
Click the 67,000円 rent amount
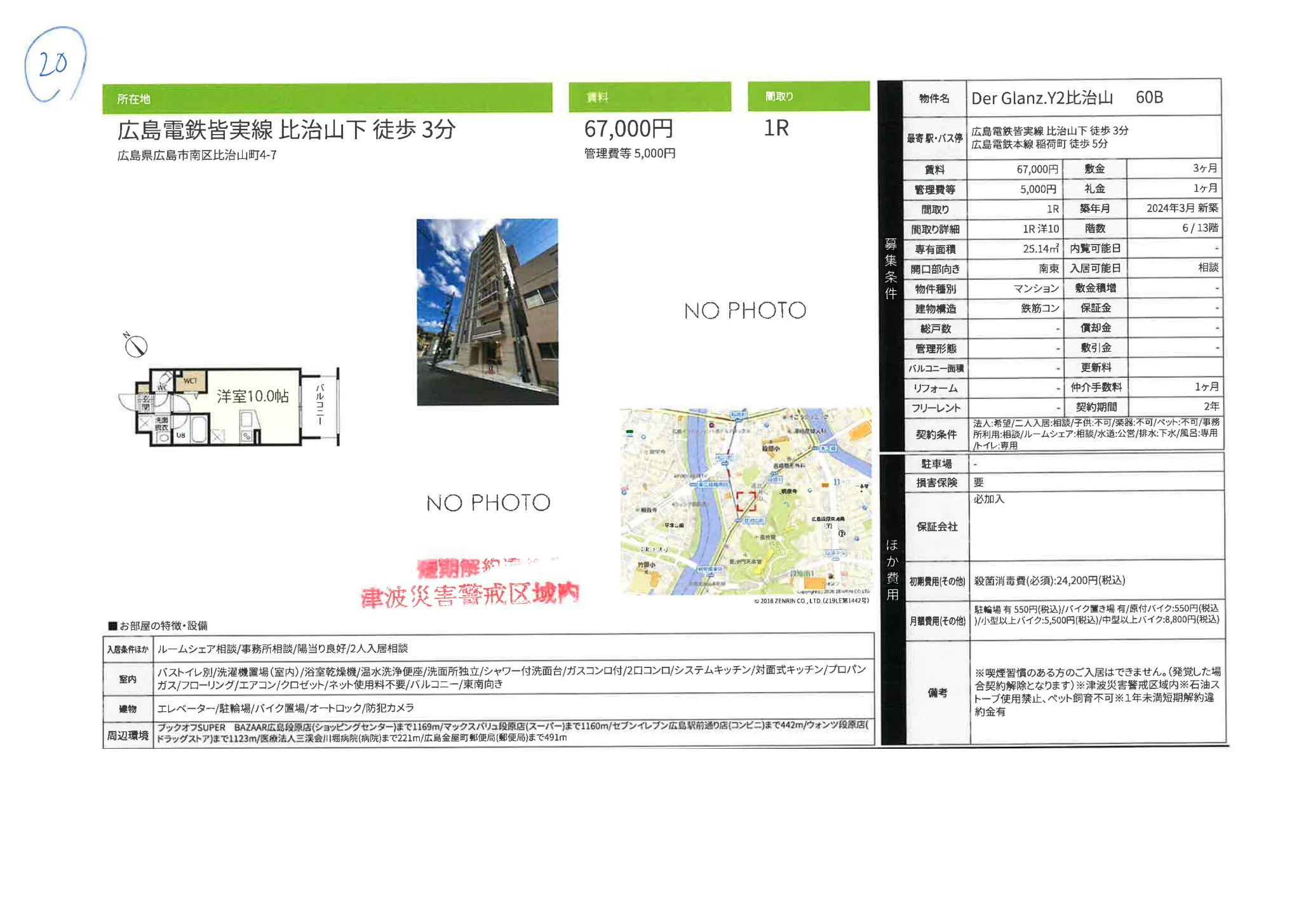pos(628,129)
